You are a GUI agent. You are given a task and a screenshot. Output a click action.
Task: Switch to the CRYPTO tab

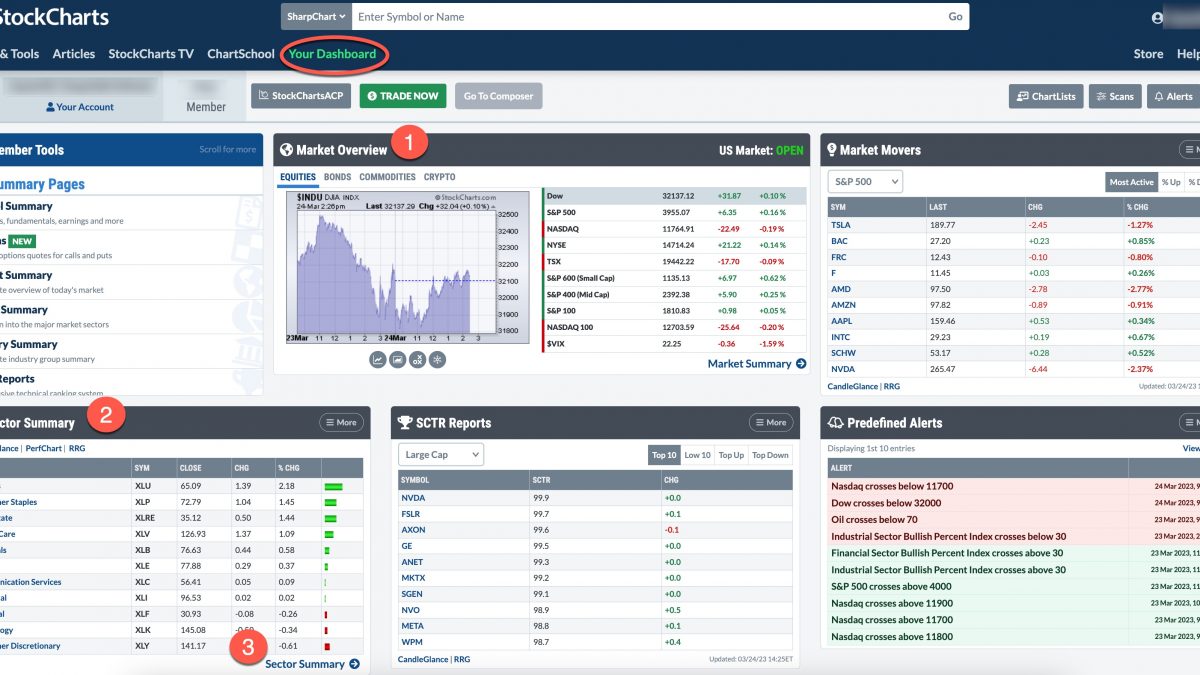click(x=439, y=177)
